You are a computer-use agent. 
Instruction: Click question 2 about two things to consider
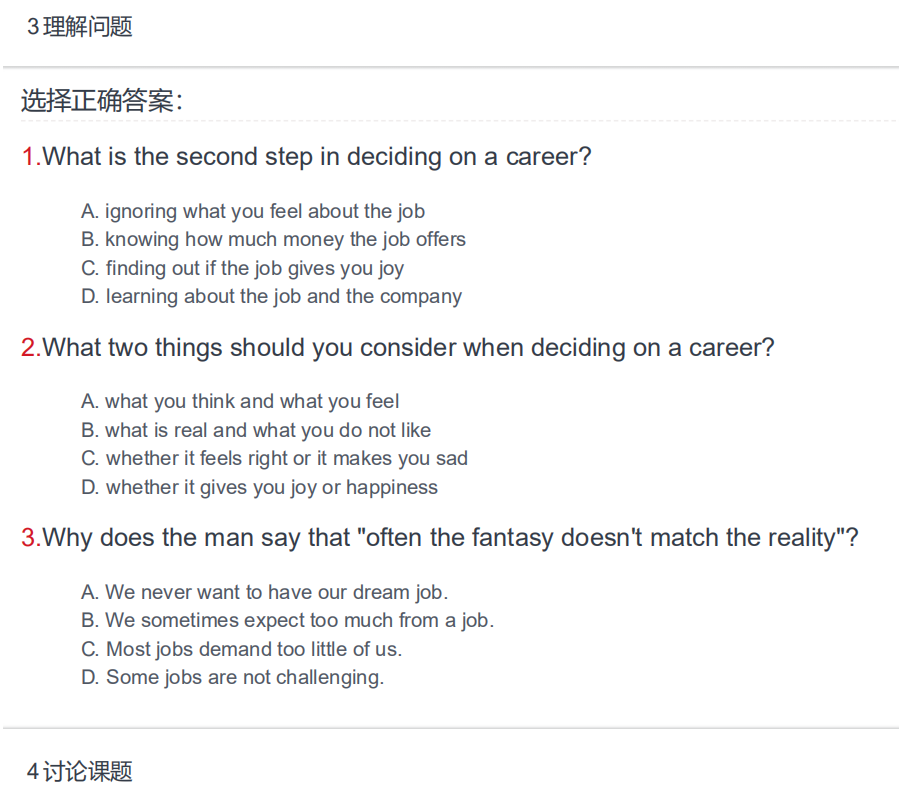(398, 348)
